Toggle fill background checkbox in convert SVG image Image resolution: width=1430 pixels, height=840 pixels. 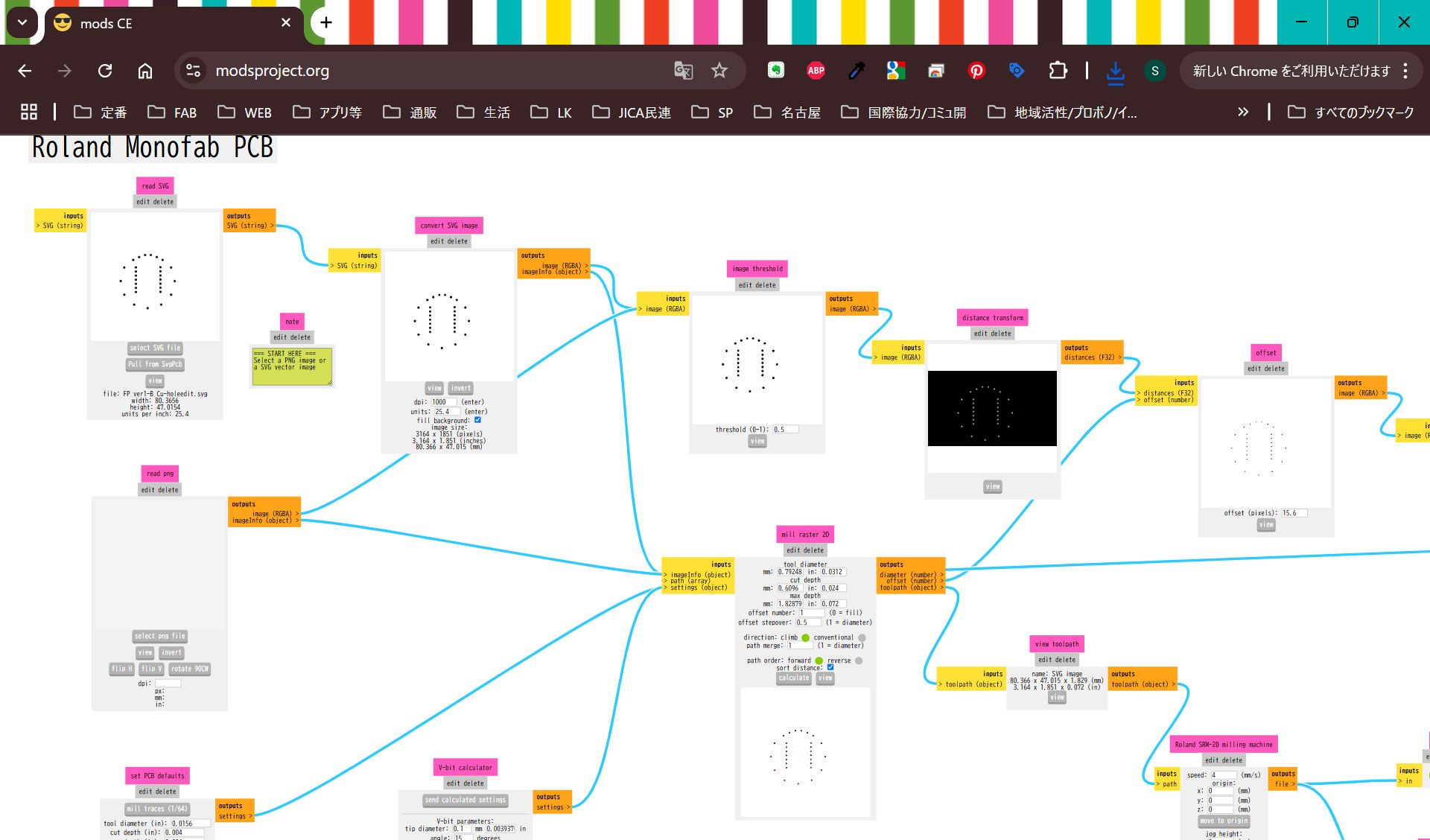tap(478, 420)
